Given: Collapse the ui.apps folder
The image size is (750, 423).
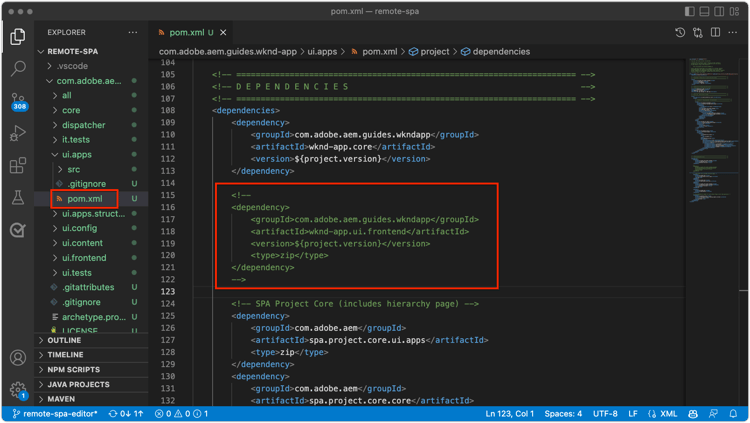Looking at the screenshot, I should (76, 154).
